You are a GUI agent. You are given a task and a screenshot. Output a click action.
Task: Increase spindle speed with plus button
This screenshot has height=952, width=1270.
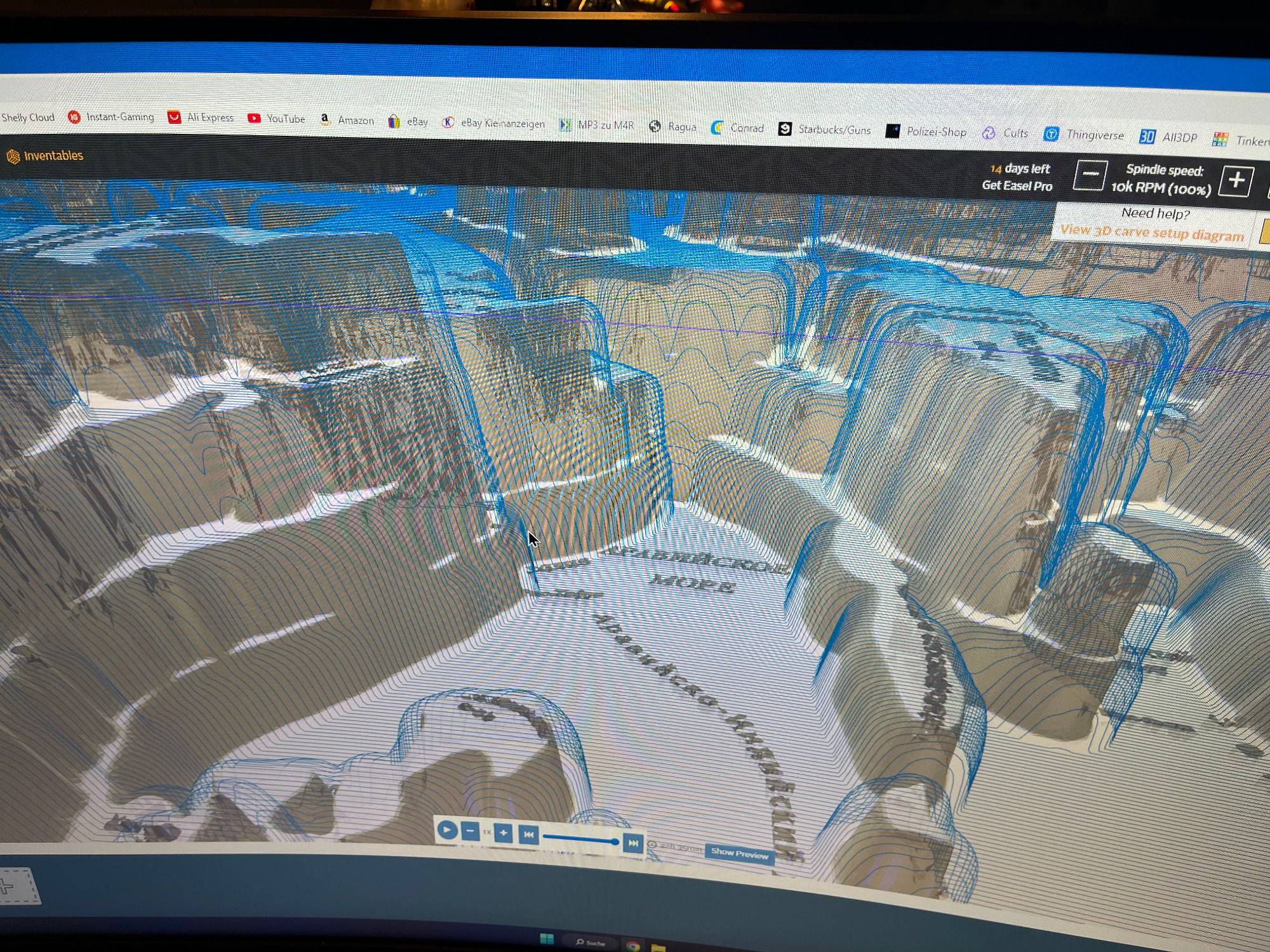[x=1236, y=181]
